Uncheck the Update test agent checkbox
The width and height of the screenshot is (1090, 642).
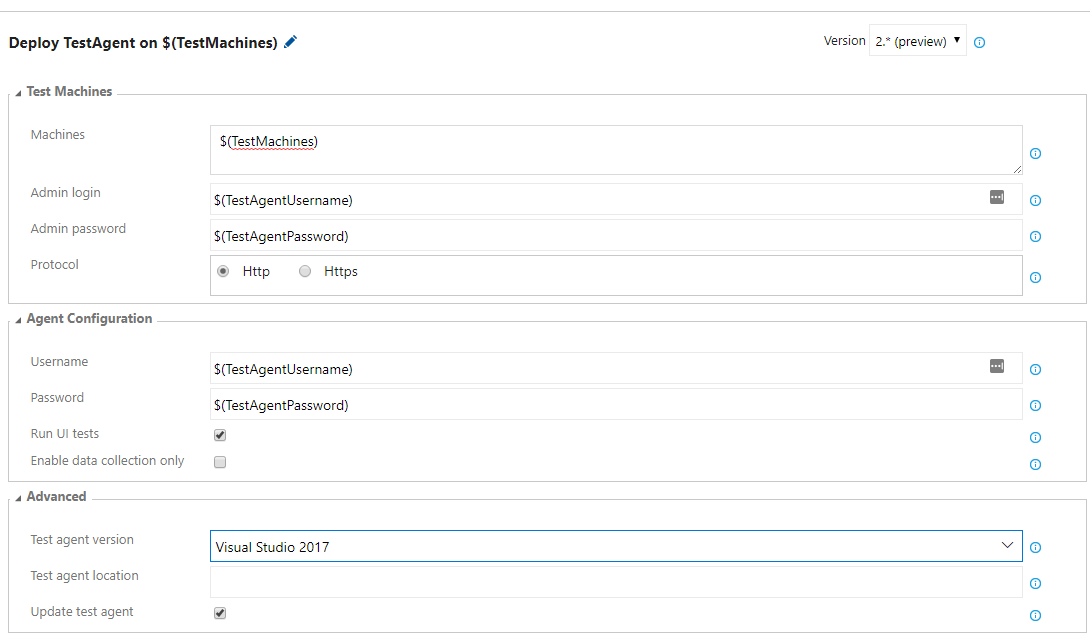click(x=219, y=612)
